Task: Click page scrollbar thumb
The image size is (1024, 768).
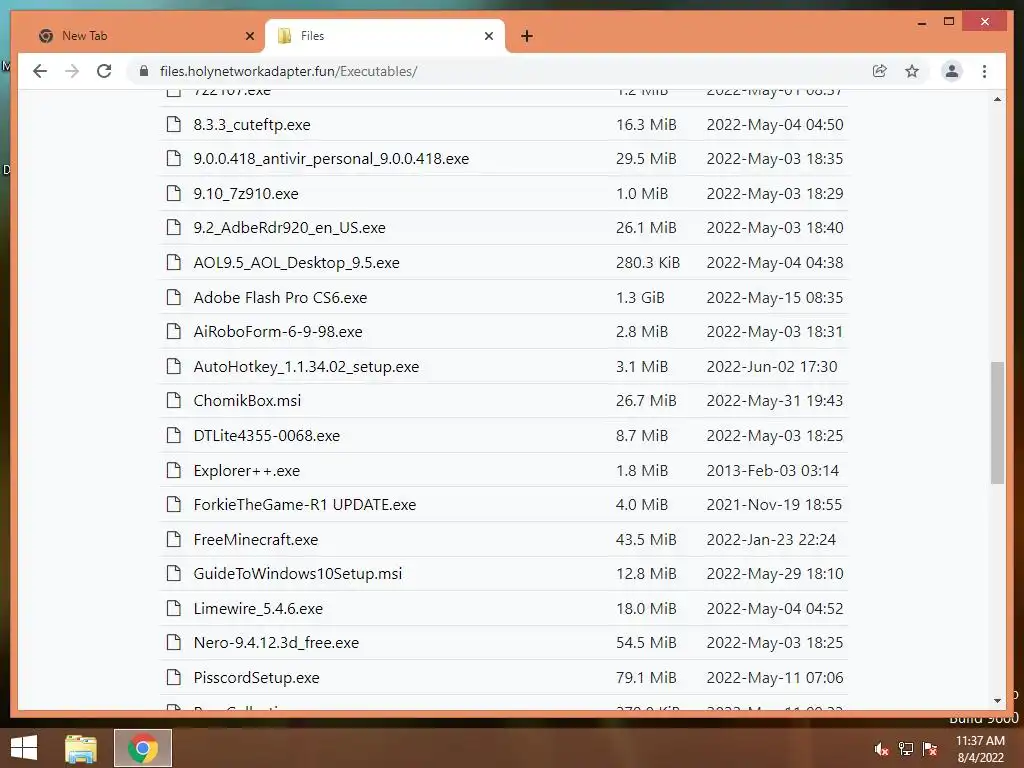Action: coord(997,423)
